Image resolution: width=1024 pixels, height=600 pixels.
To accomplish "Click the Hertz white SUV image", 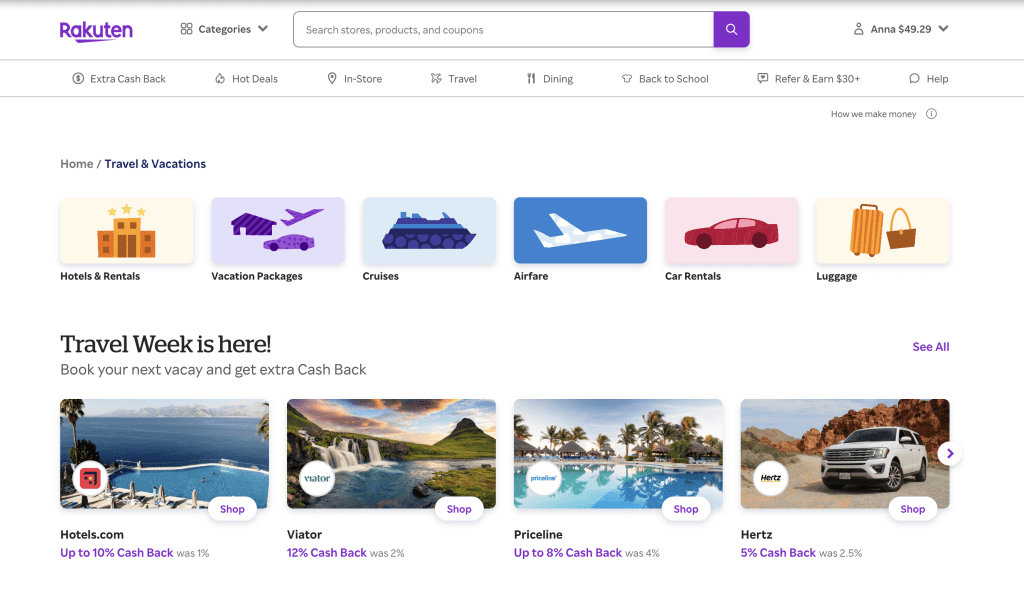I will (x=845, y=454).
